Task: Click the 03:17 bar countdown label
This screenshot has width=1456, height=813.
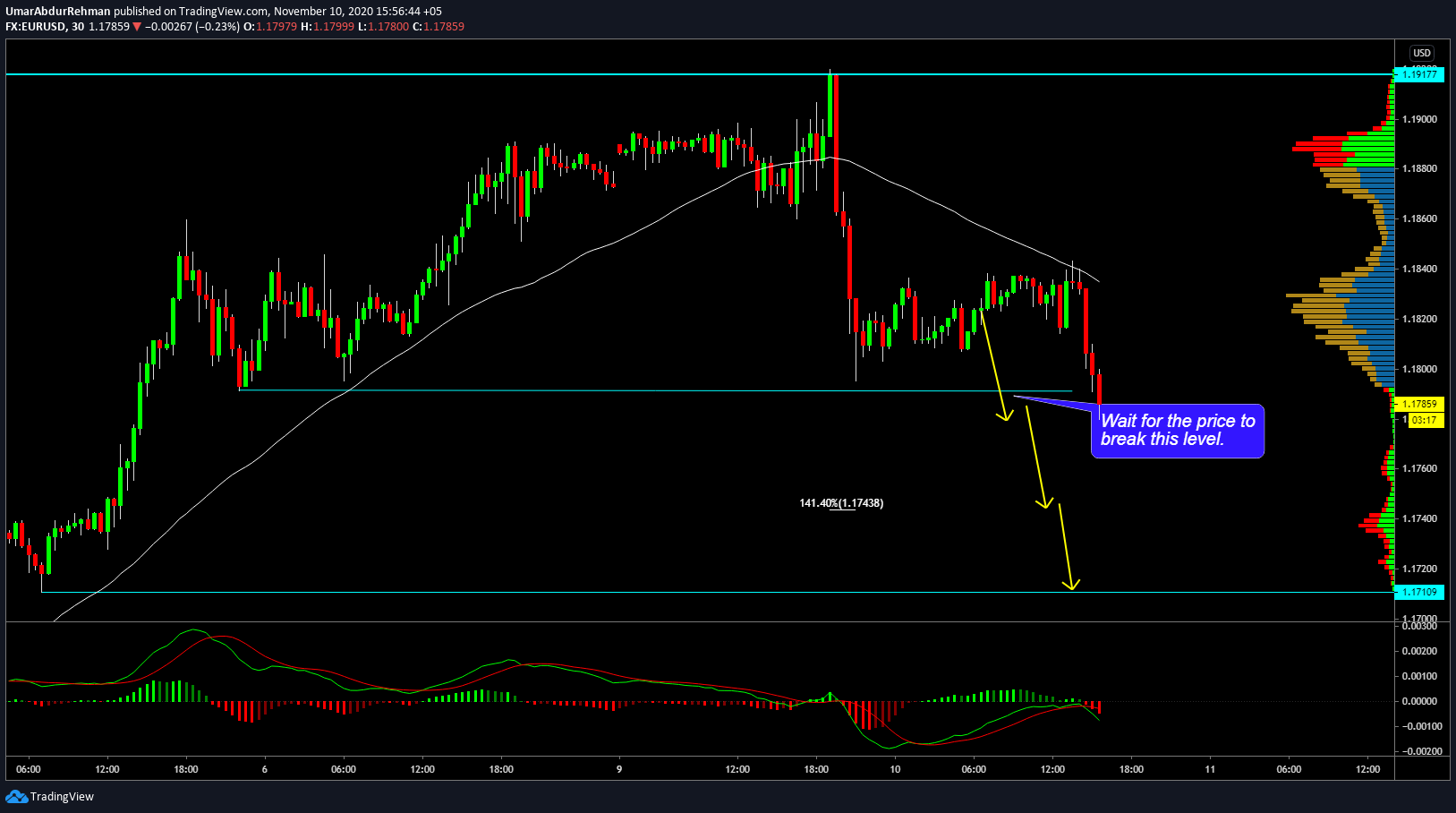Action: 1424,420
